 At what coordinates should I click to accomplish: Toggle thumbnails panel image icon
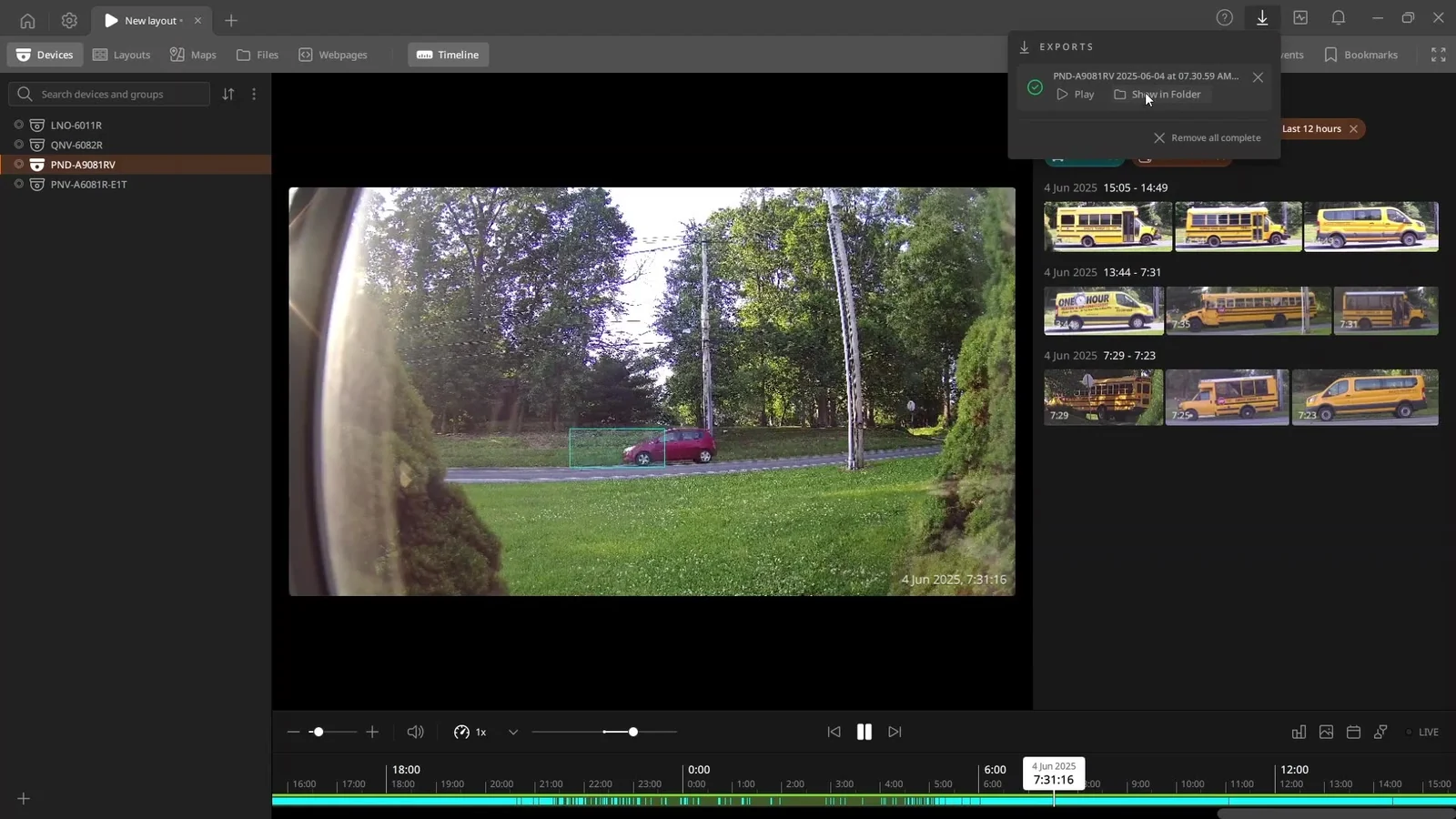(x=1326, y=732)
